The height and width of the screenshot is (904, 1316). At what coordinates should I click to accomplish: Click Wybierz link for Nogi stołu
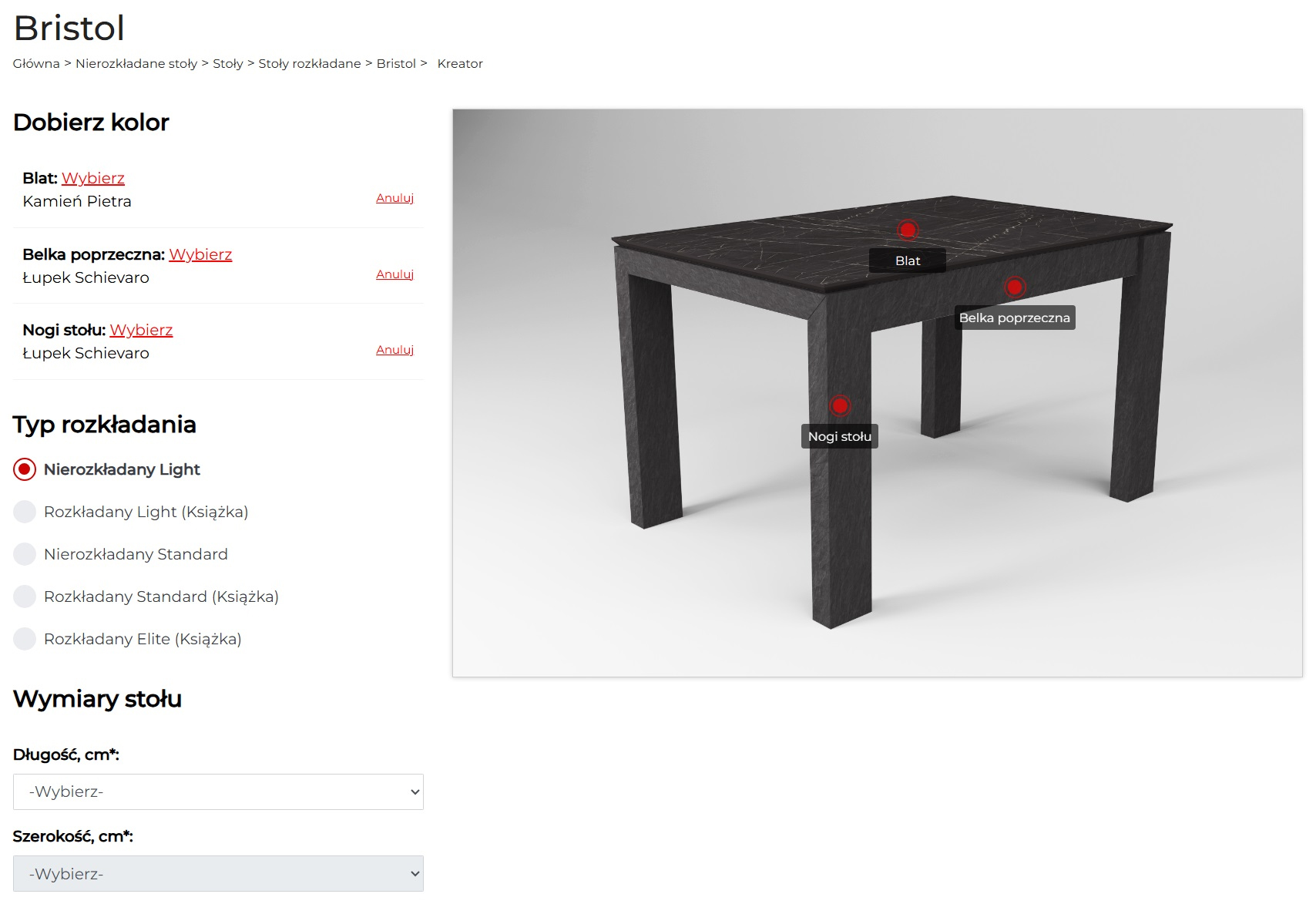pos(141,330)
